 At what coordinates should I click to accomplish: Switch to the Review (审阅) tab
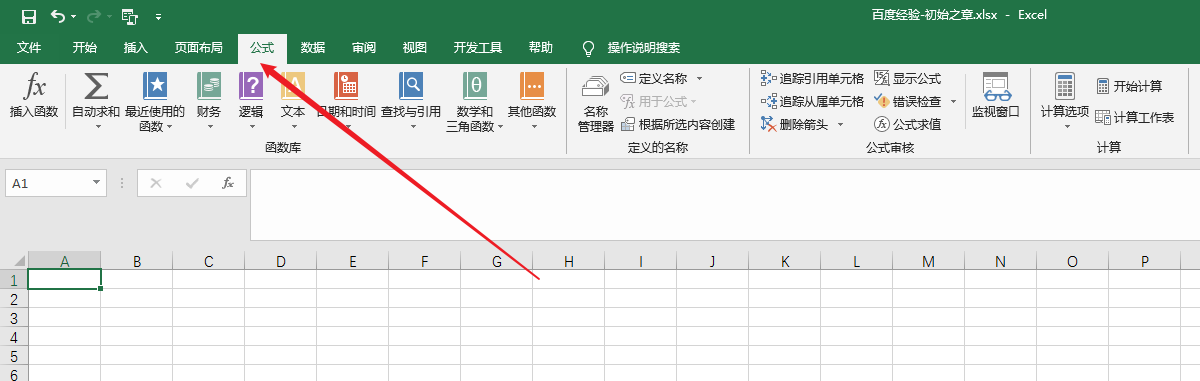(363, 47)
